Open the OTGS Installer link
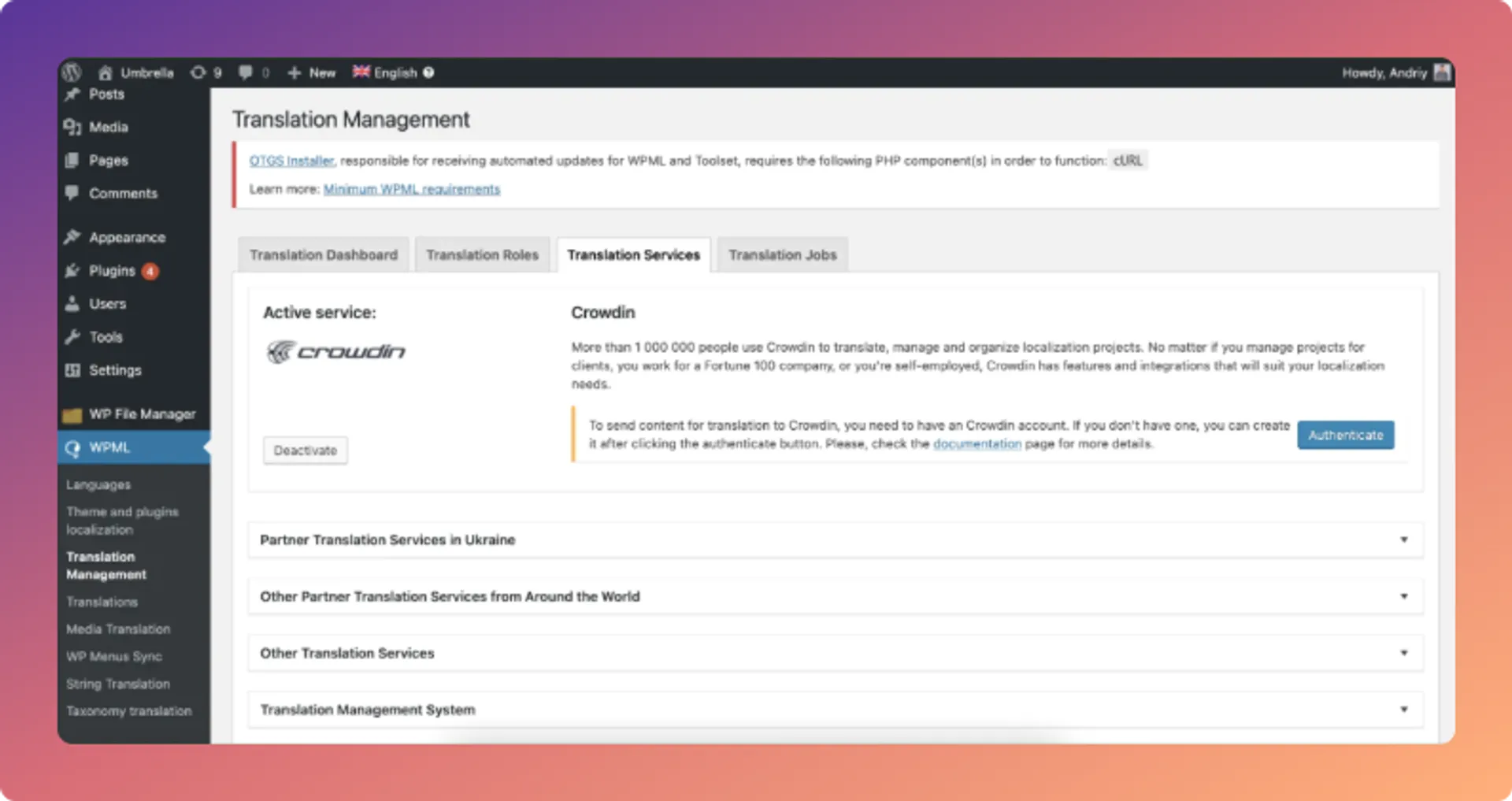The height and width of the screenshot is (801, 1512). [291, 161]
